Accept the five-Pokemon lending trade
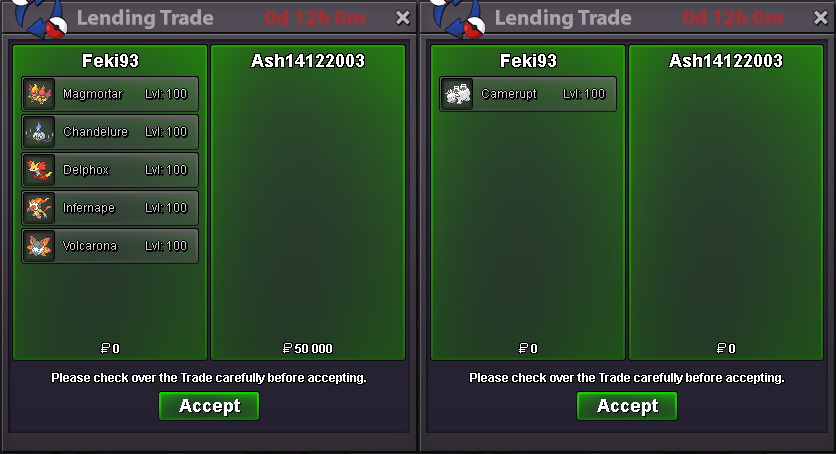Screen dimensions: 836x454 (x=209, y=406)
